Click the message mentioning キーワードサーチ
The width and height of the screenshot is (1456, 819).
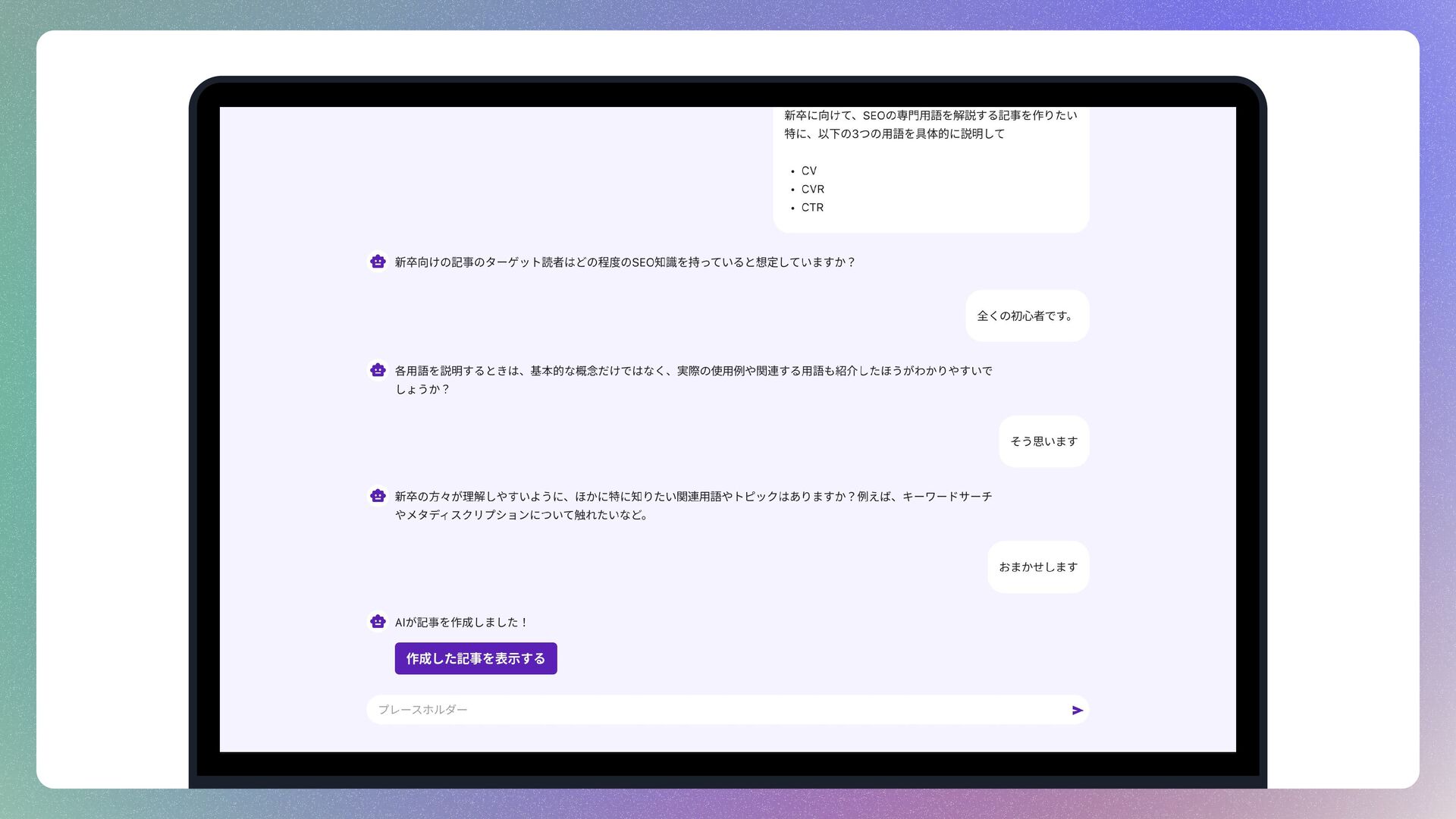(692, 497)
